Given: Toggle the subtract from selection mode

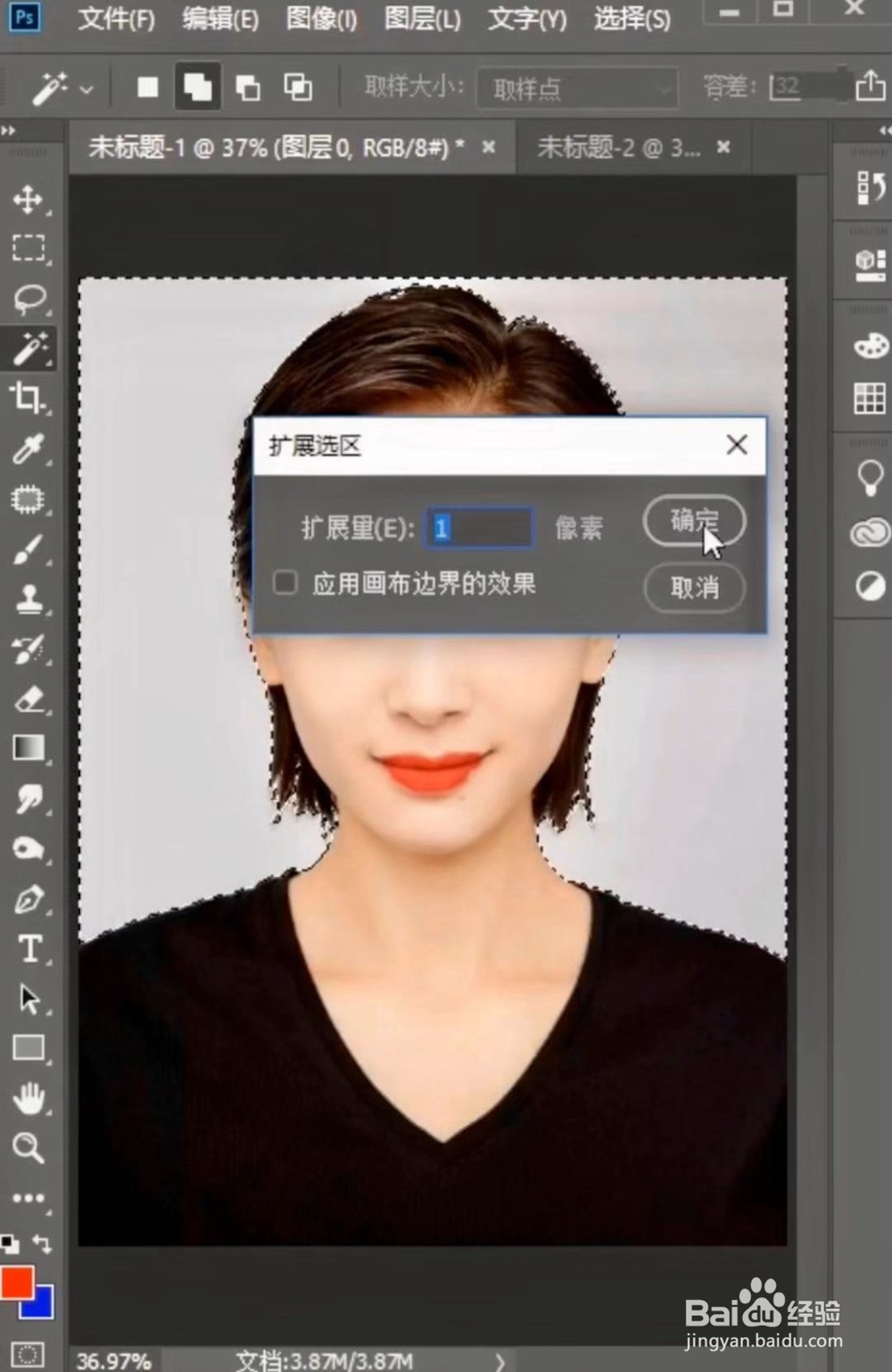Looking at the screenshot, I should pos(247,87).
